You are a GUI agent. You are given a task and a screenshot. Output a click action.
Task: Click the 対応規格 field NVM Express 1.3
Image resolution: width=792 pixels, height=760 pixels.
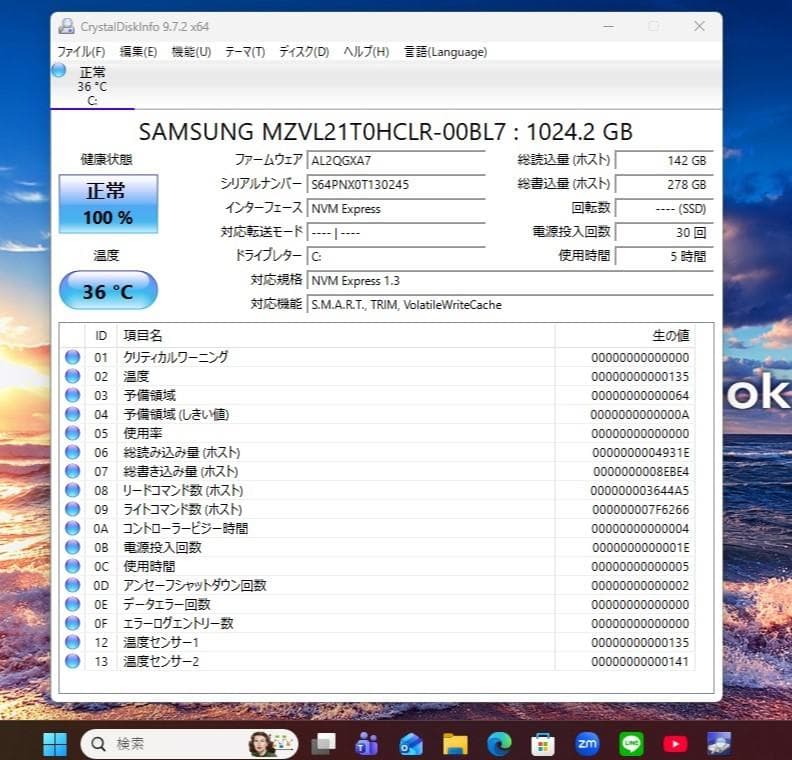(510, 281)
